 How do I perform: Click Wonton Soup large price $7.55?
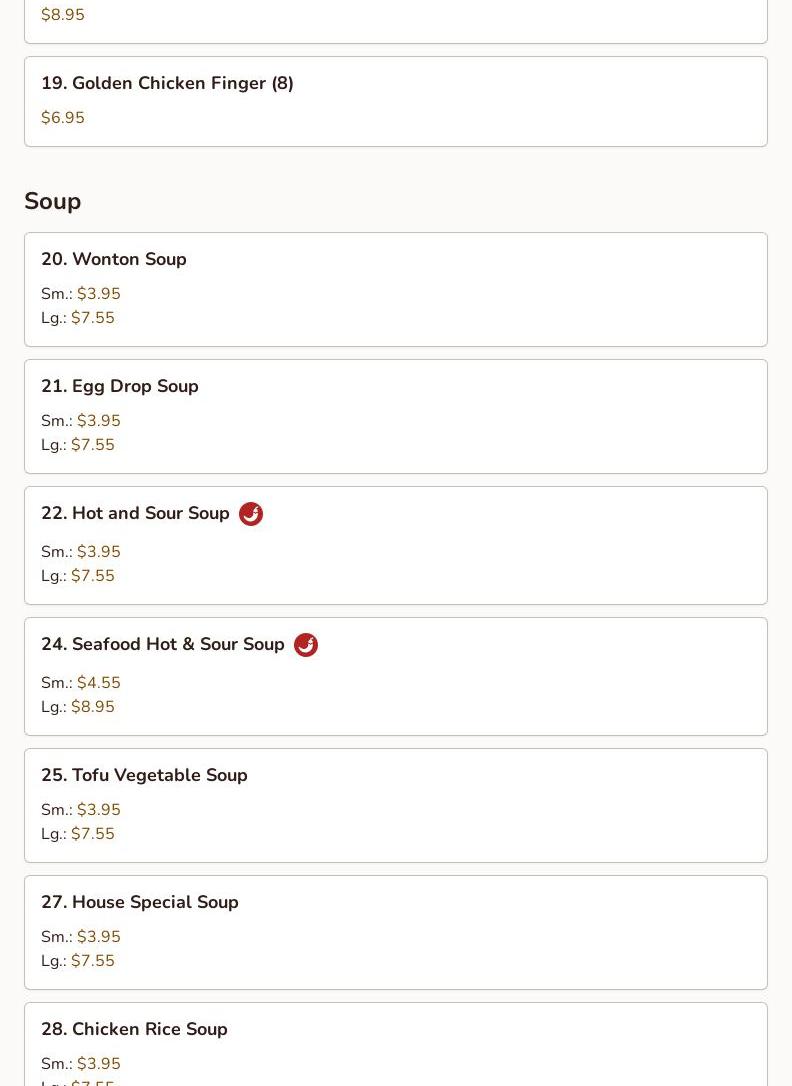pyautogui.click(x=93, y=318)
